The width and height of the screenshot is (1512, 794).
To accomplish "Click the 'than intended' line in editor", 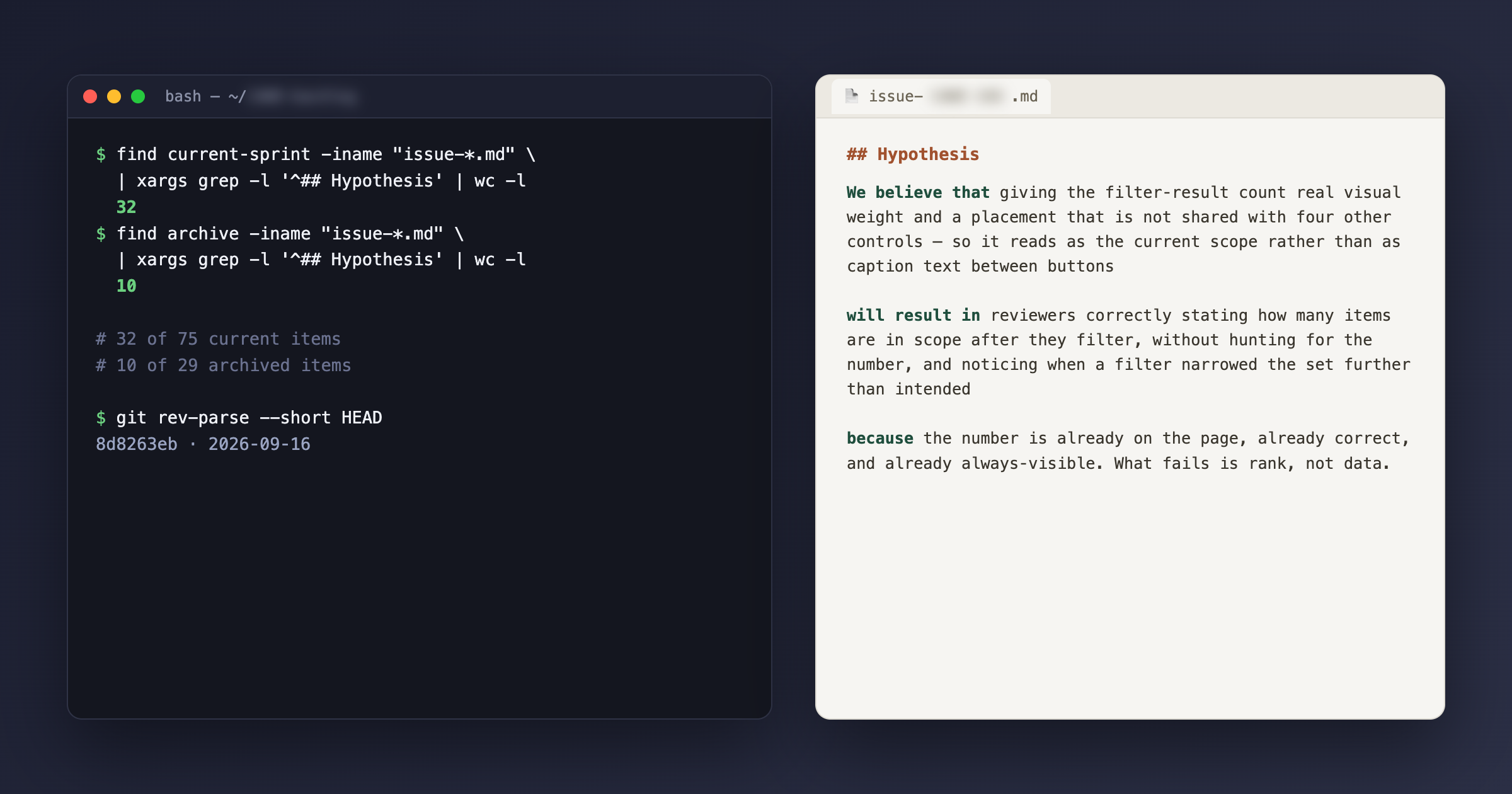I will [x=908, y=389].
